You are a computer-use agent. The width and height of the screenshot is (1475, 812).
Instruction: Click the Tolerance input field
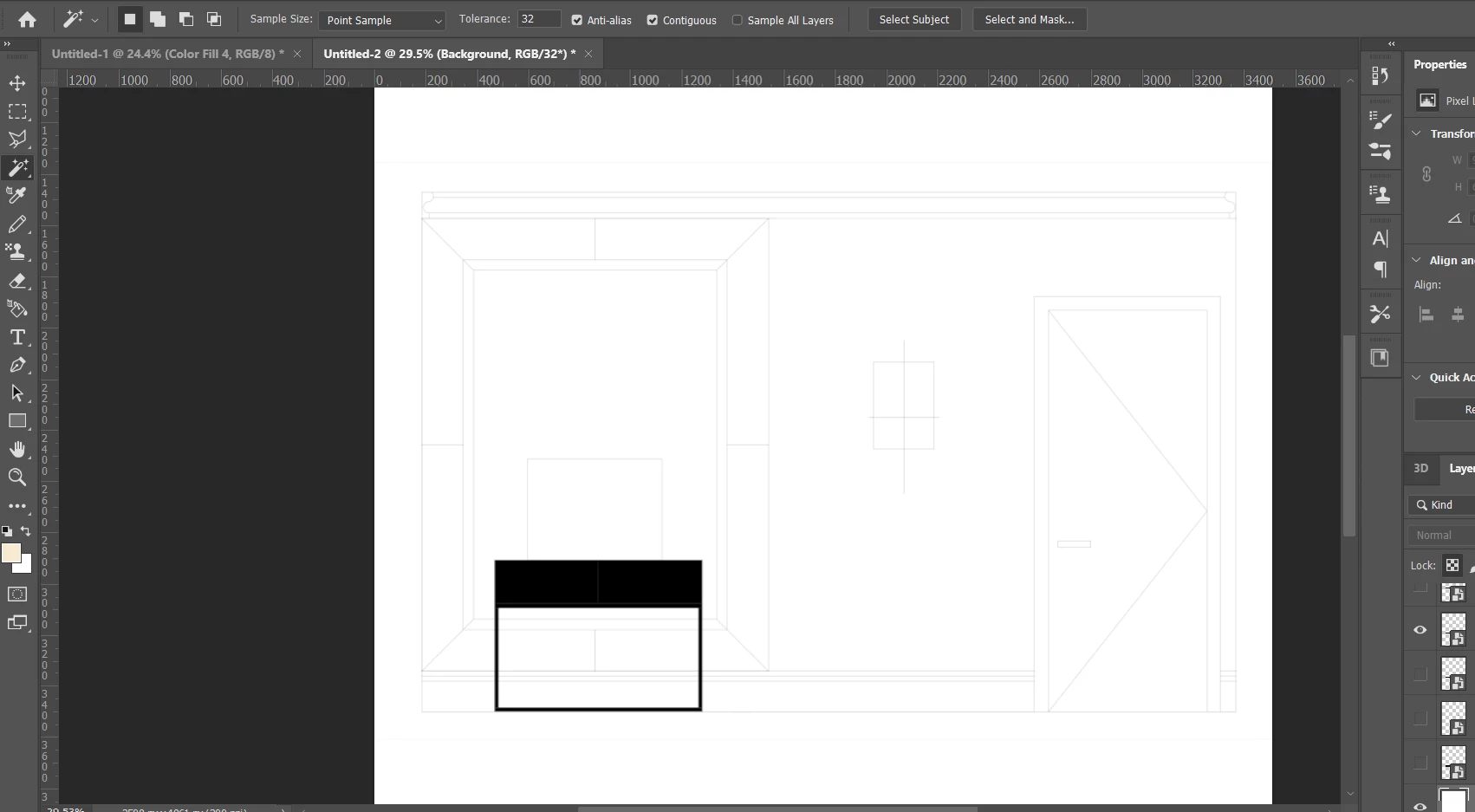tap(539, 19)
